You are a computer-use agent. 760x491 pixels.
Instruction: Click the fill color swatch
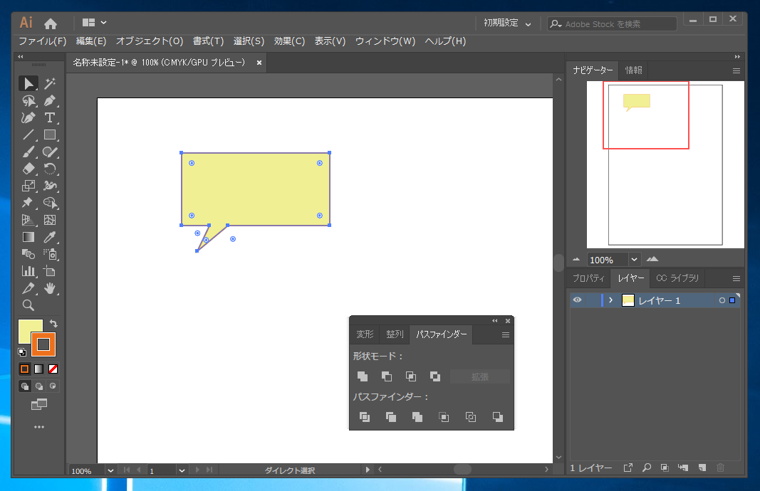click(28, 330)
